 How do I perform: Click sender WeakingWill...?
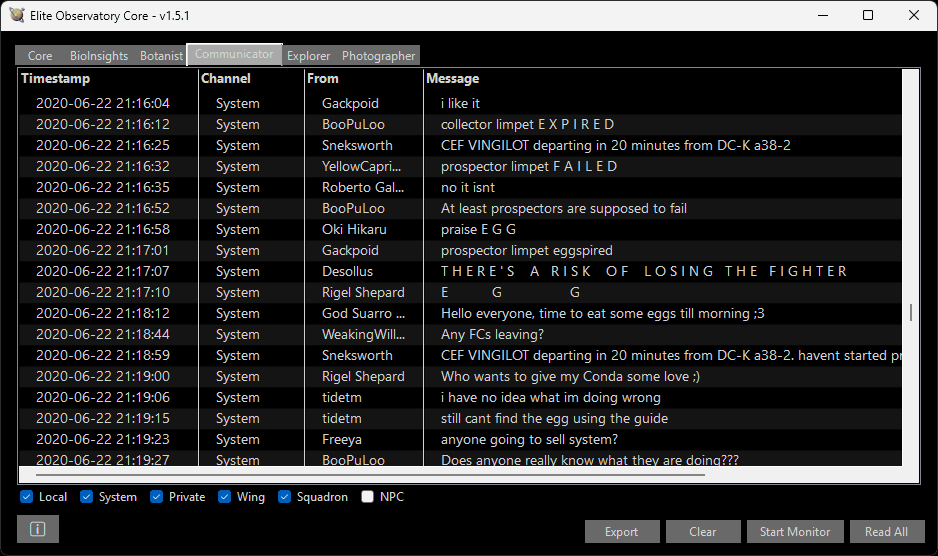click(x=363, y=334)
